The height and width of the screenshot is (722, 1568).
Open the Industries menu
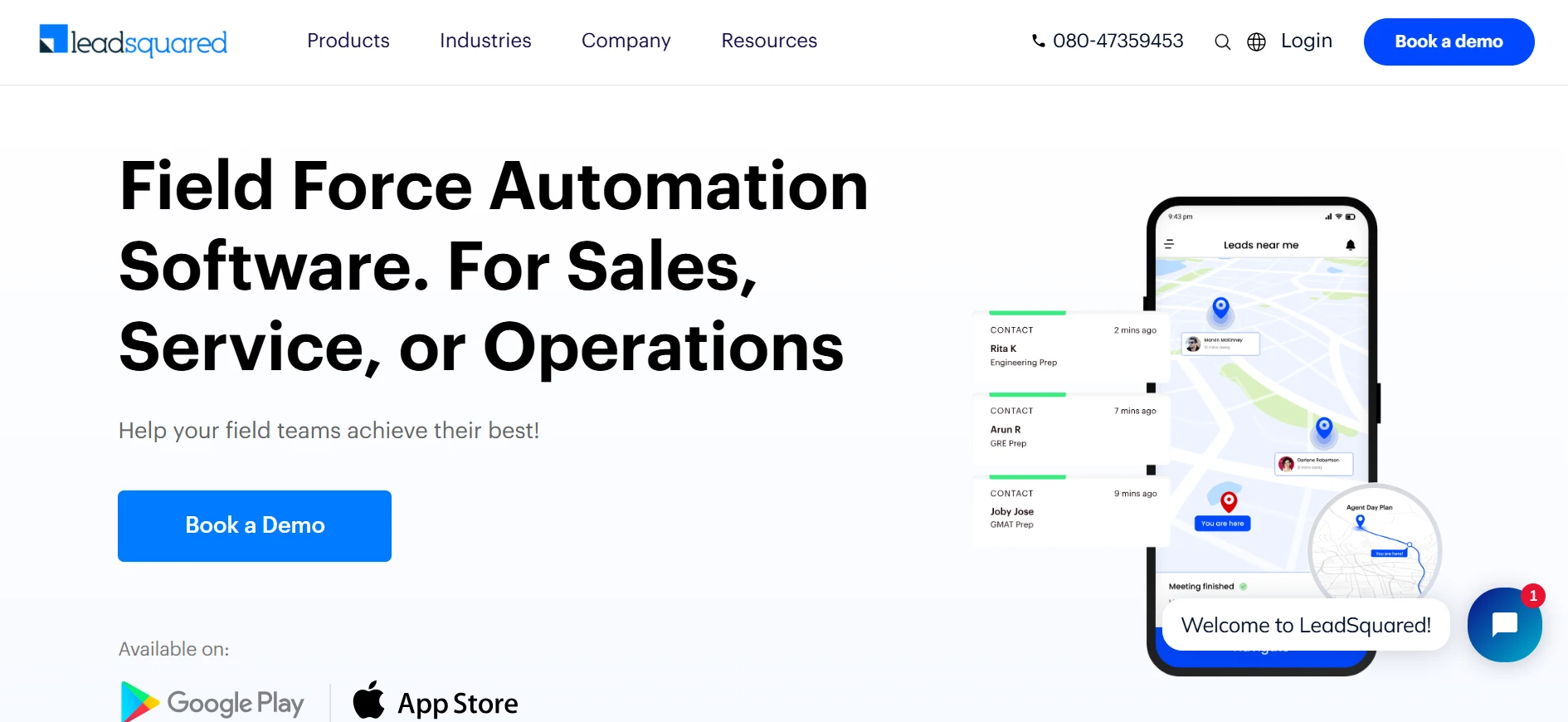coord(485,41)
